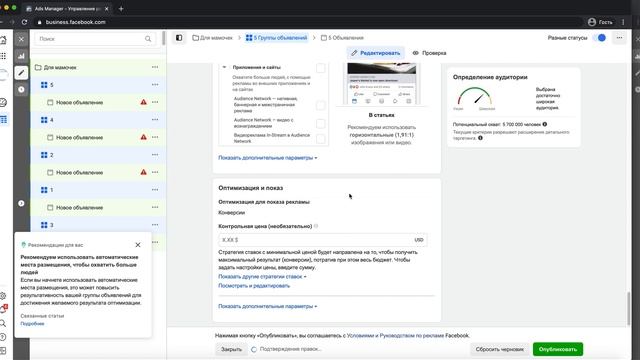Open options menu for ad set 5
This screenshot has width=640, height=360.
(155, 85)
